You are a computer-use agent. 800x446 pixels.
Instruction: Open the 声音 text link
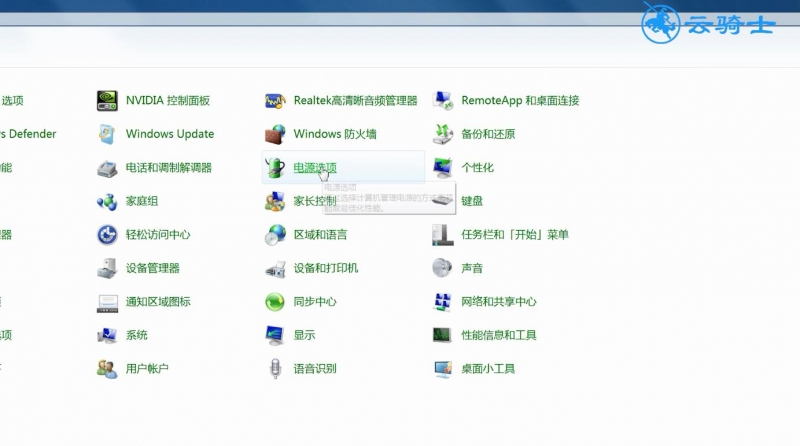471,268
